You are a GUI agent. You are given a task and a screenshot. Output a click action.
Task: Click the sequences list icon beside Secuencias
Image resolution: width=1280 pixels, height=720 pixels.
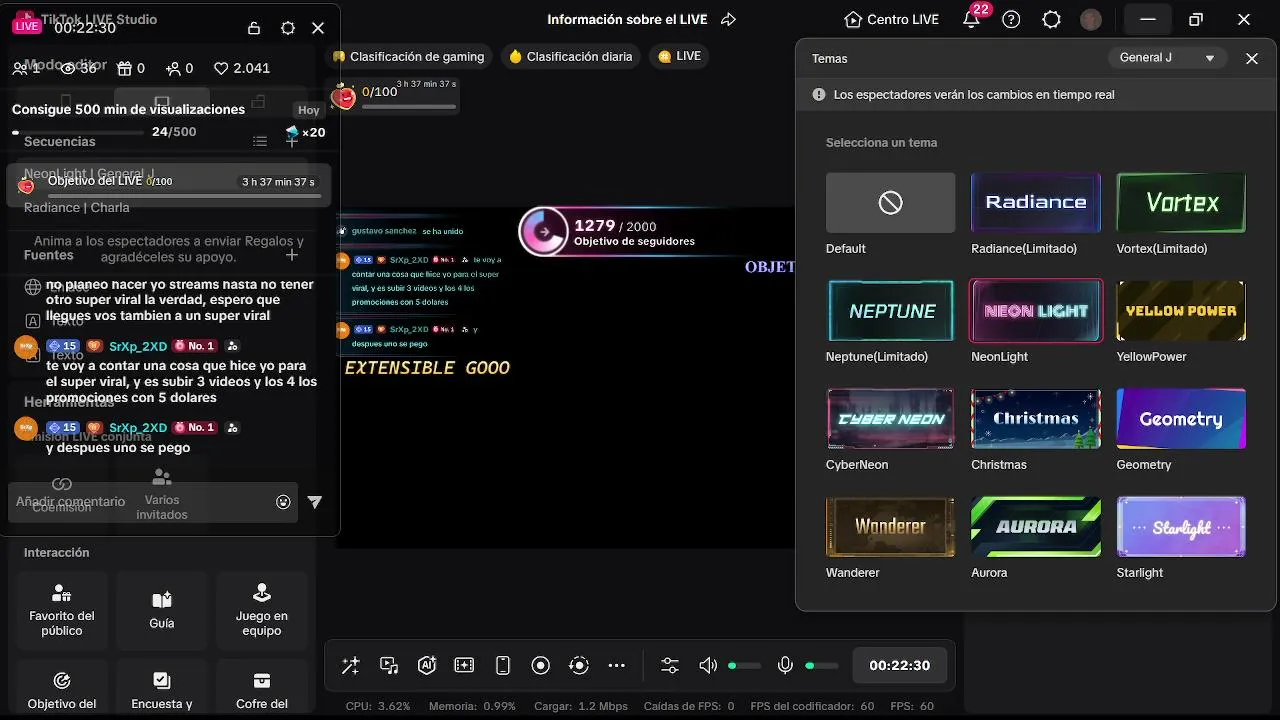point(260,141)
